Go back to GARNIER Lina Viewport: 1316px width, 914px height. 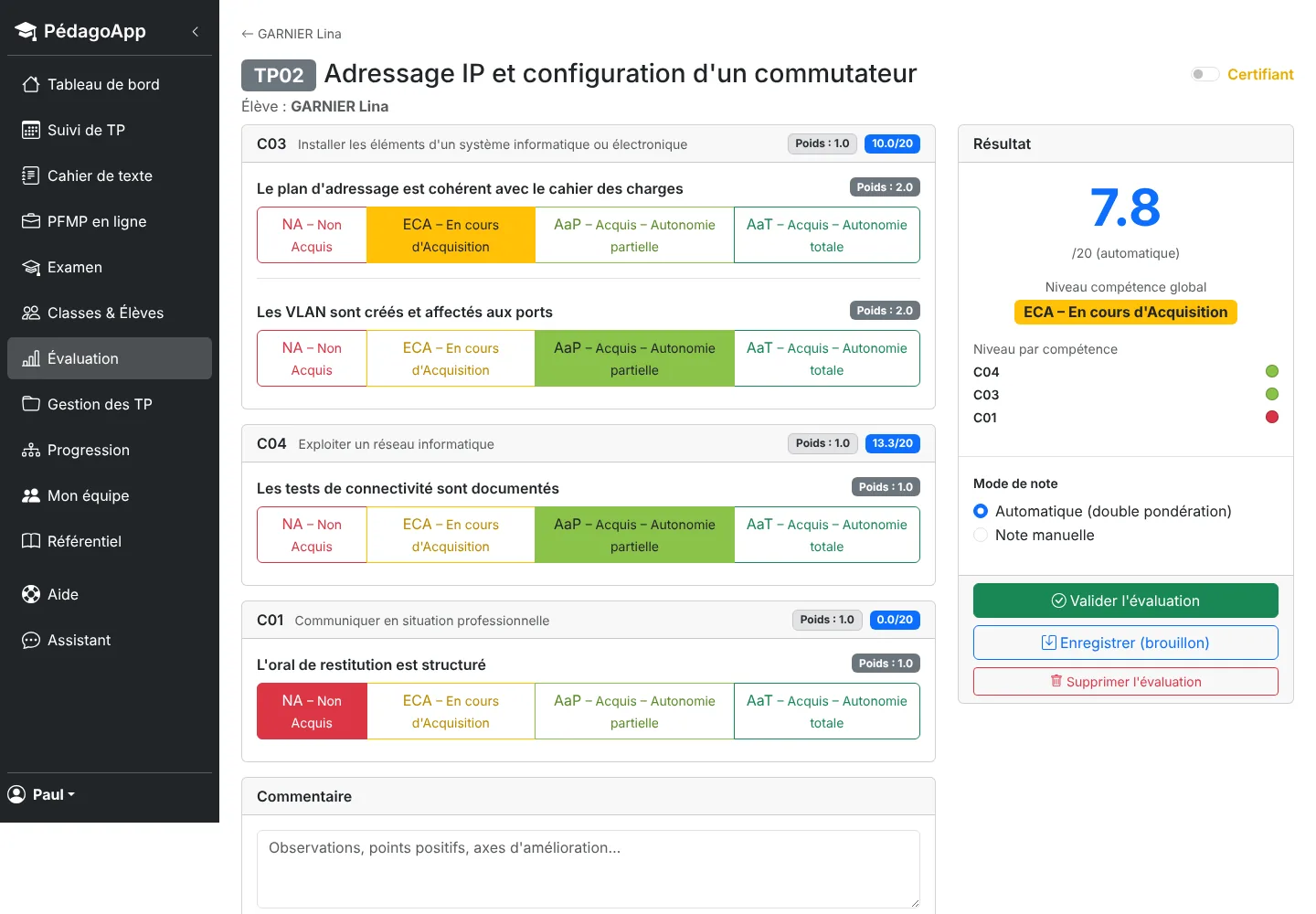pos(292,34)
